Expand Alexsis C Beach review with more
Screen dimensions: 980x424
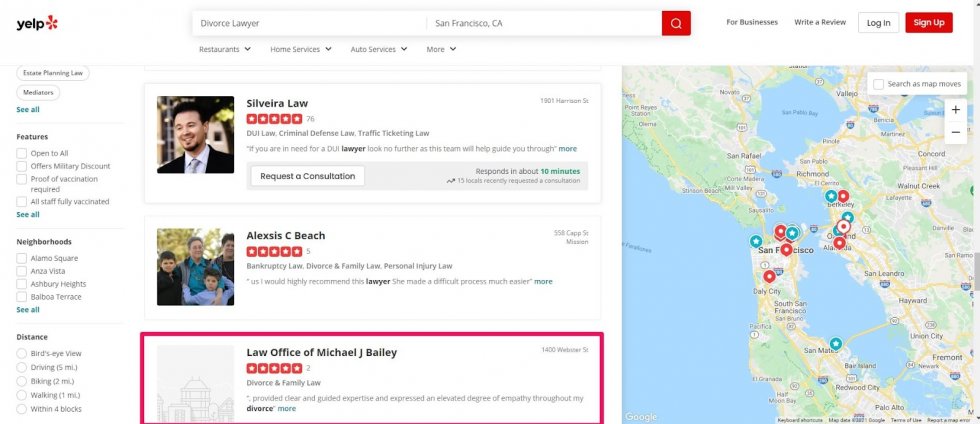tap(543, 281)
